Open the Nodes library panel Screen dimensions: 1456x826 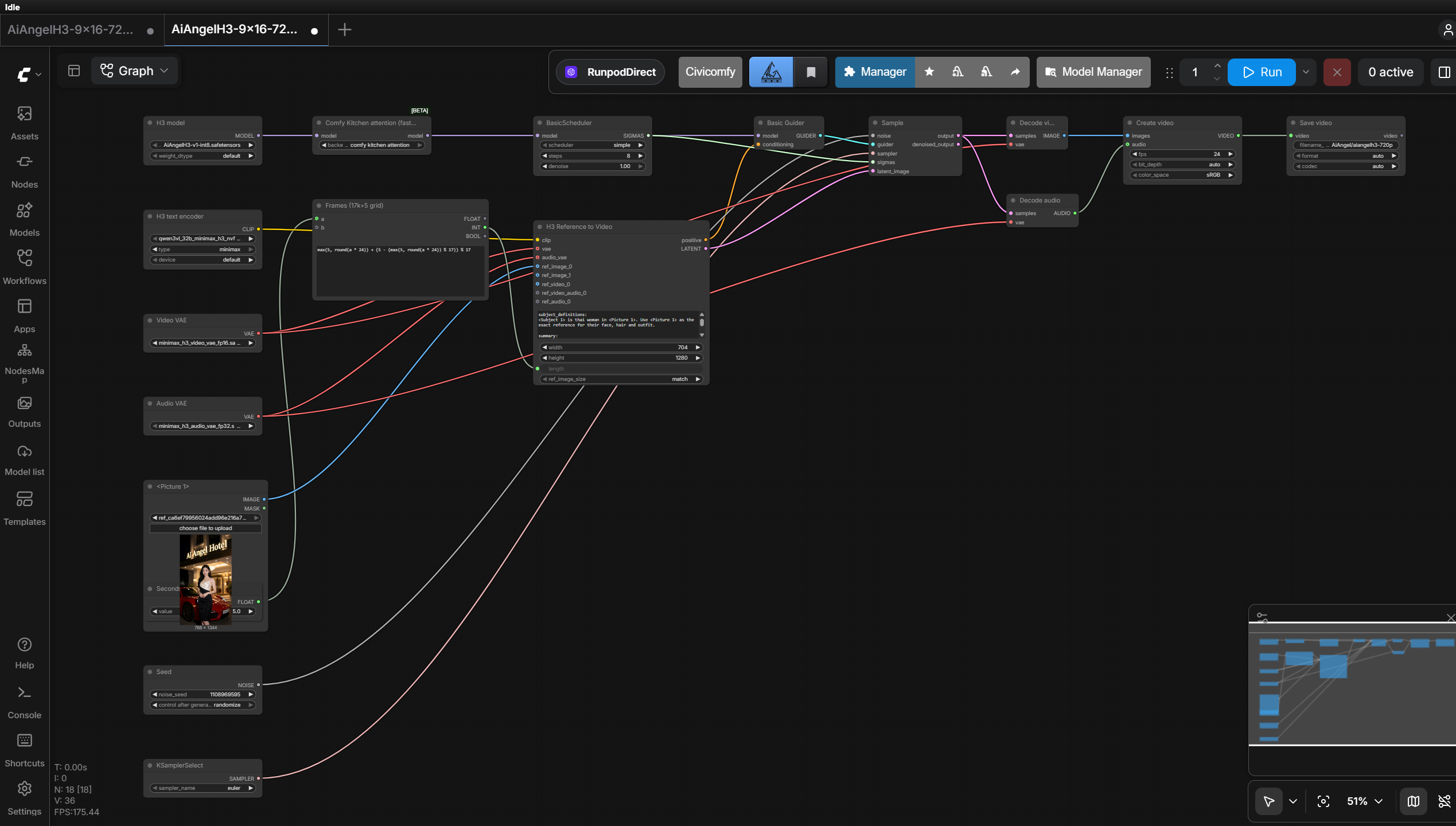point(24,171)
